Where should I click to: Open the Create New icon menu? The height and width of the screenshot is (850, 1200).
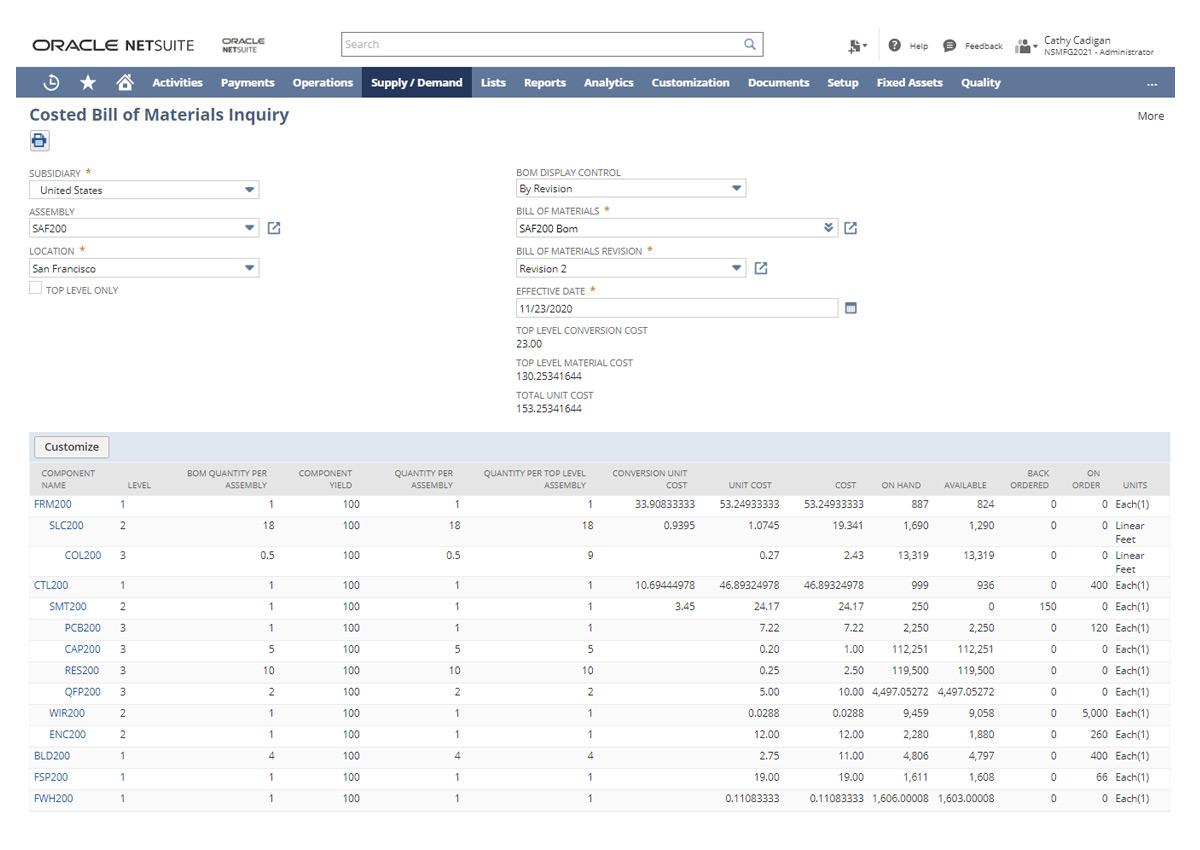[856, 46]
